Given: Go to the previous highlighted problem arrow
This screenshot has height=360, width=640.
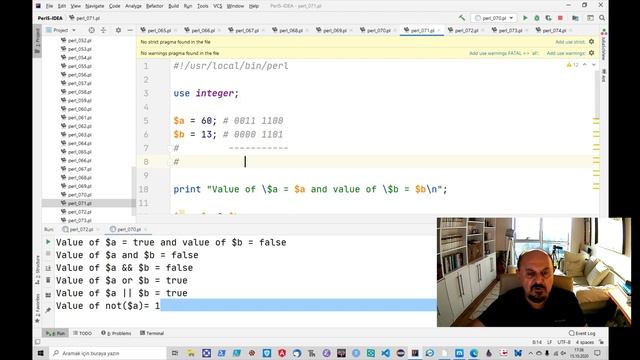Looking at the screenshot, I should 584,65.
